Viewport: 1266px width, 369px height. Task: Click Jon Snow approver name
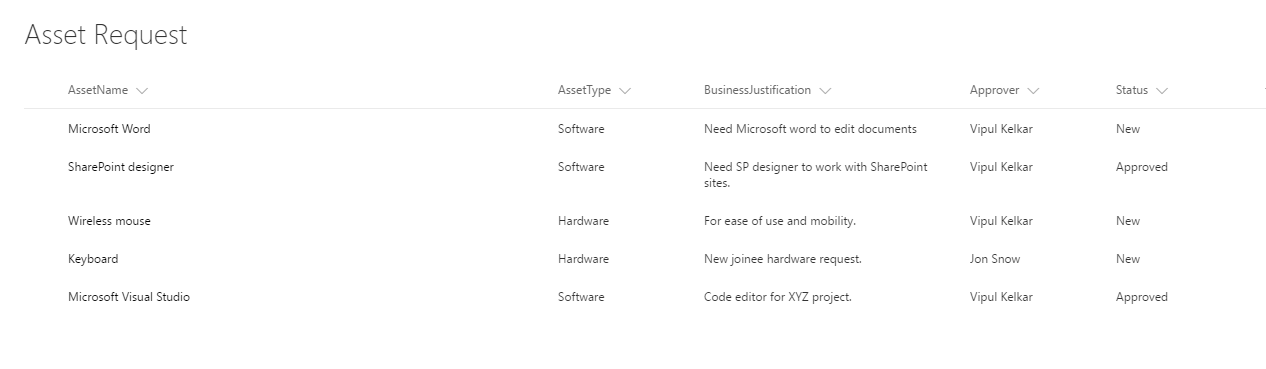point(995,259)
